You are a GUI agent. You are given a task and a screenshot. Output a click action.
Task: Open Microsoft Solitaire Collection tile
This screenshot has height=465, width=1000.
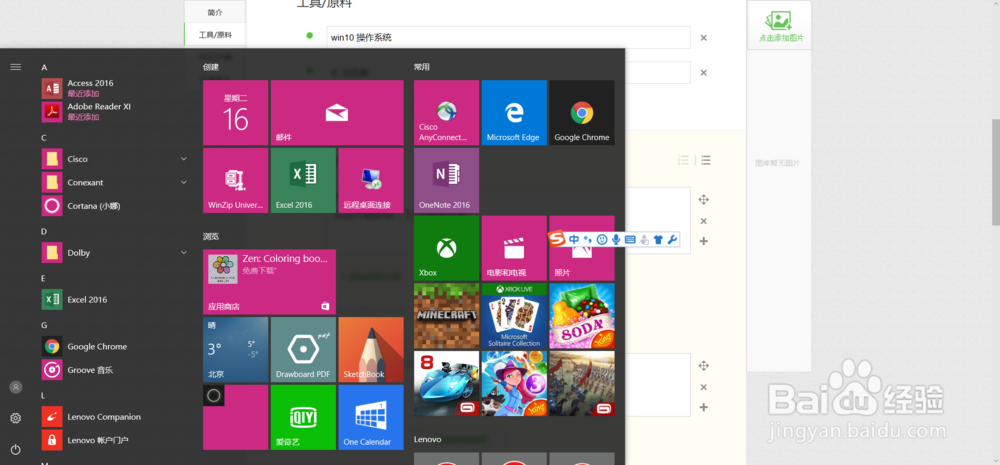coord(514,316)
